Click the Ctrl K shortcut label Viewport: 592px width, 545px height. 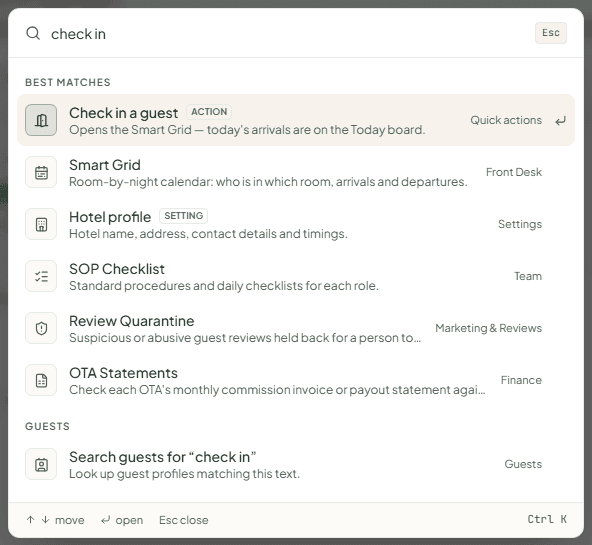tap(547, 519)
